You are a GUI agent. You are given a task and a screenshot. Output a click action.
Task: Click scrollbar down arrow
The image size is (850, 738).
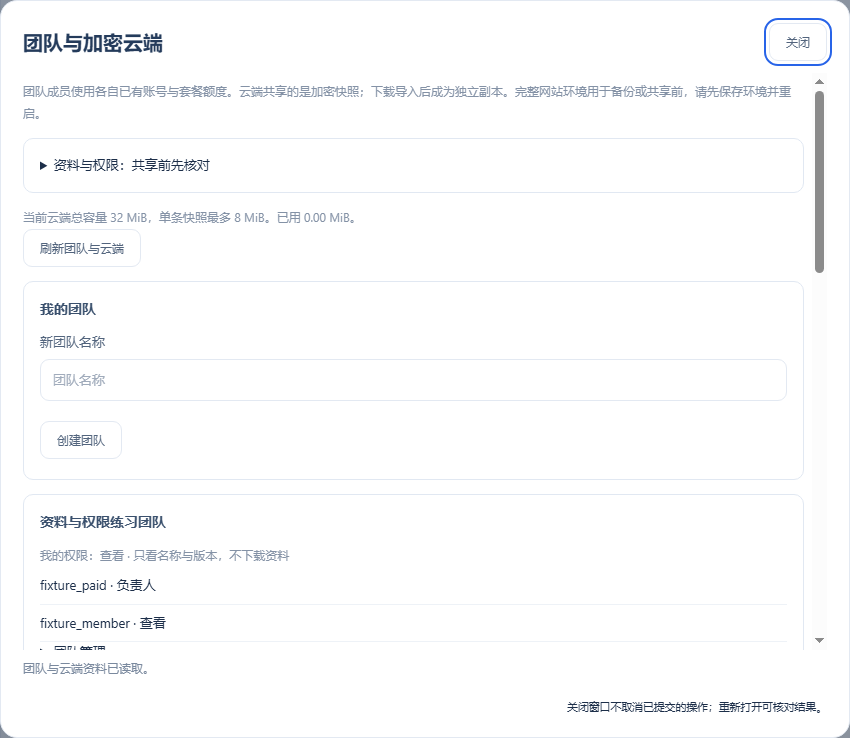[819, 640]
